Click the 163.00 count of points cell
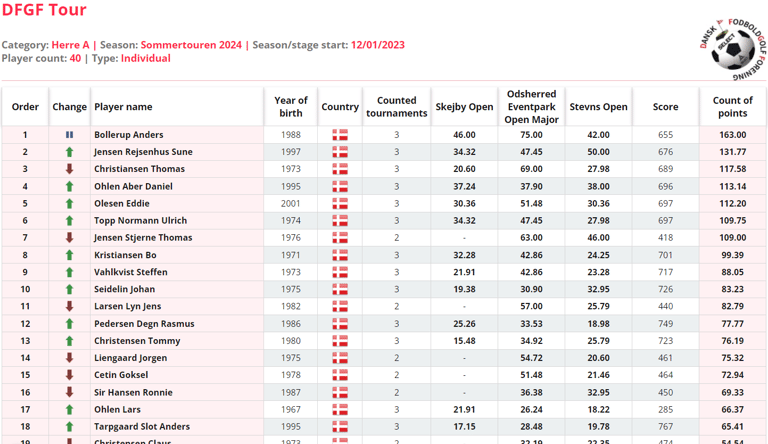This screenshot has height=444, width=768. click(733, 135)
